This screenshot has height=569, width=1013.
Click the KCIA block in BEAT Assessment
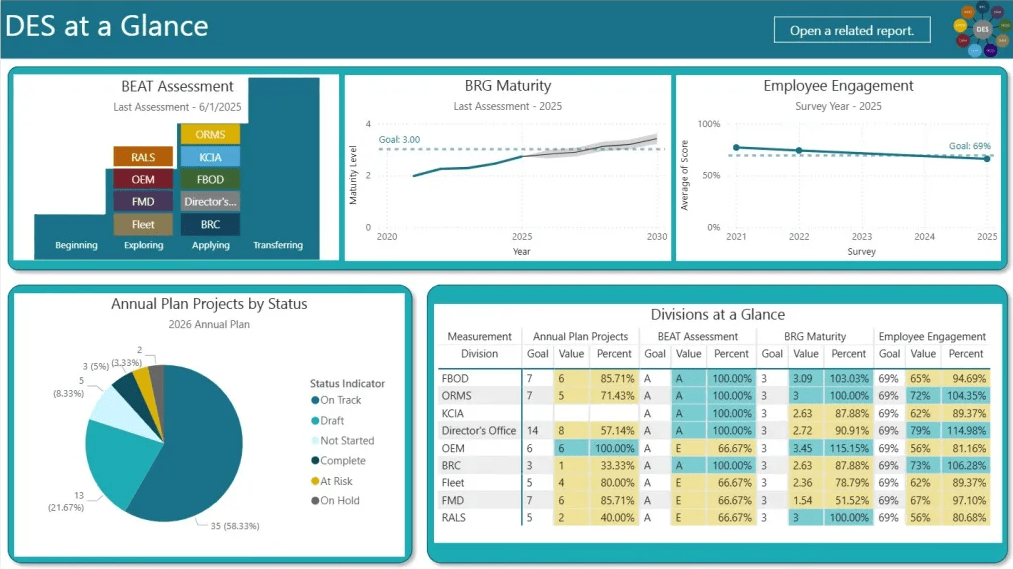[x=210, y=157]
